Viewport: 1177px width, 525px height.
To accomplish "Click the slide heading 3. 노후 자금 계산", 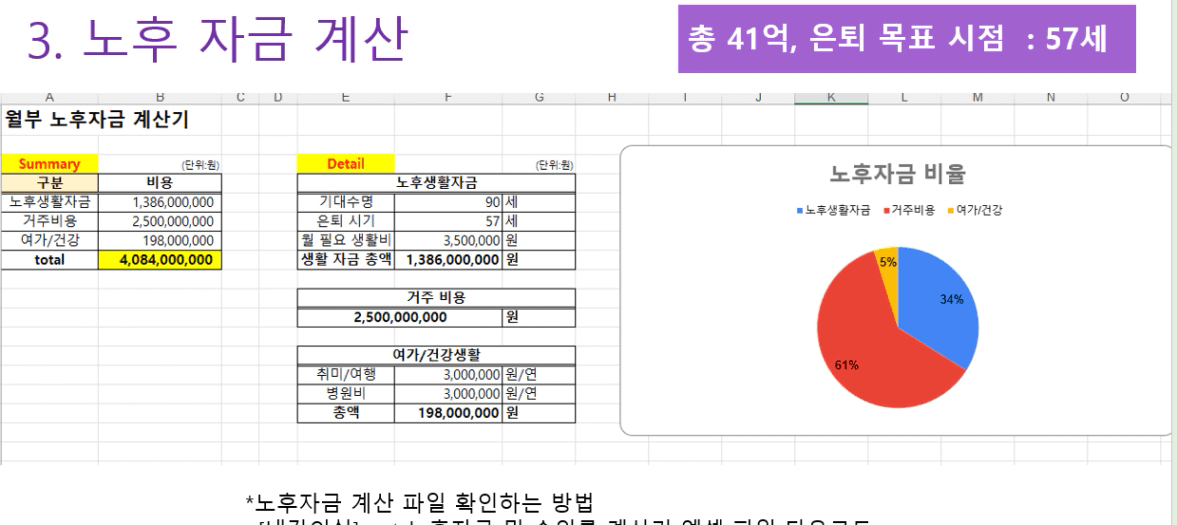I will coord(216,39).
